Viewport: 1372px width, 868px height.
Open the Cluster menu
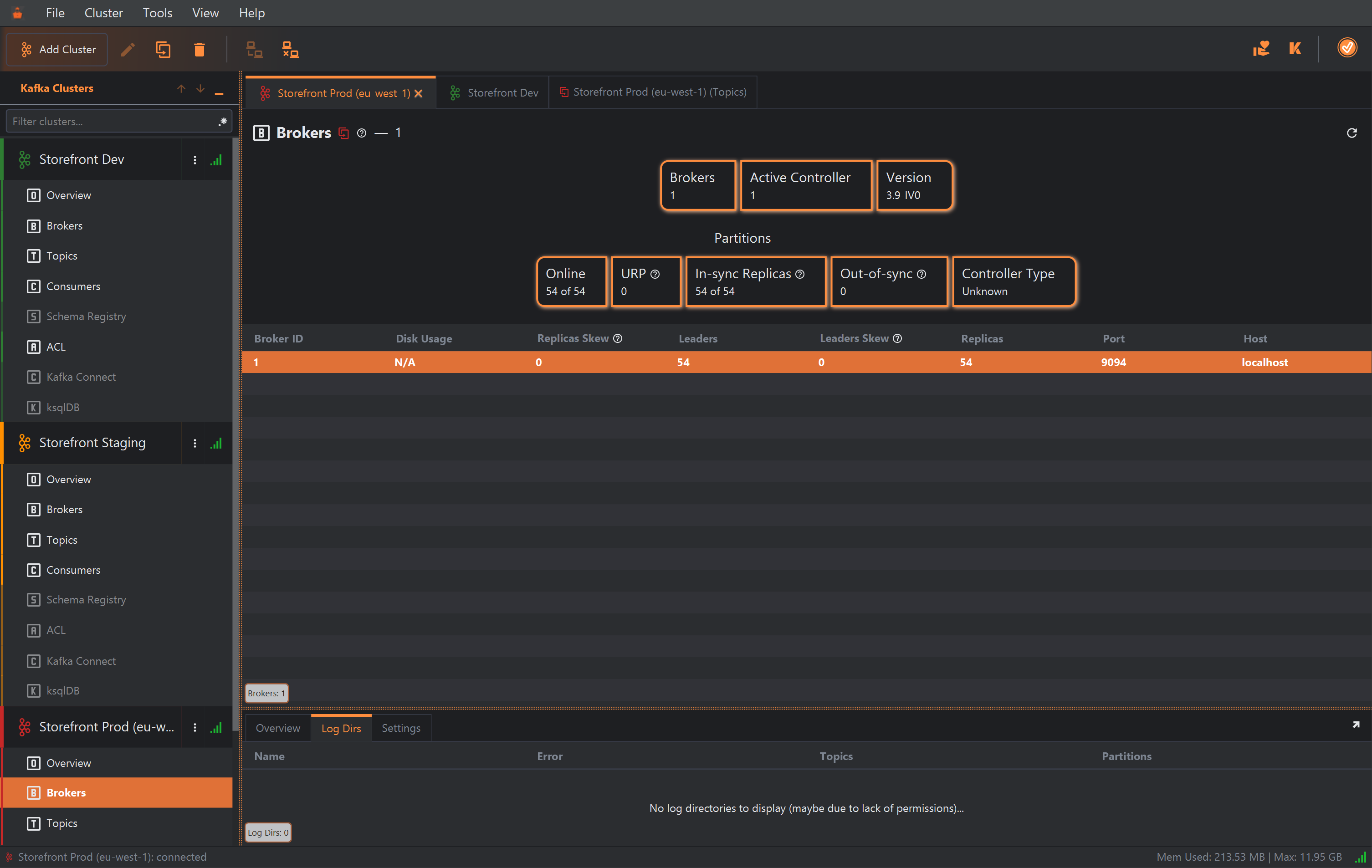click(x=103, y=13)
